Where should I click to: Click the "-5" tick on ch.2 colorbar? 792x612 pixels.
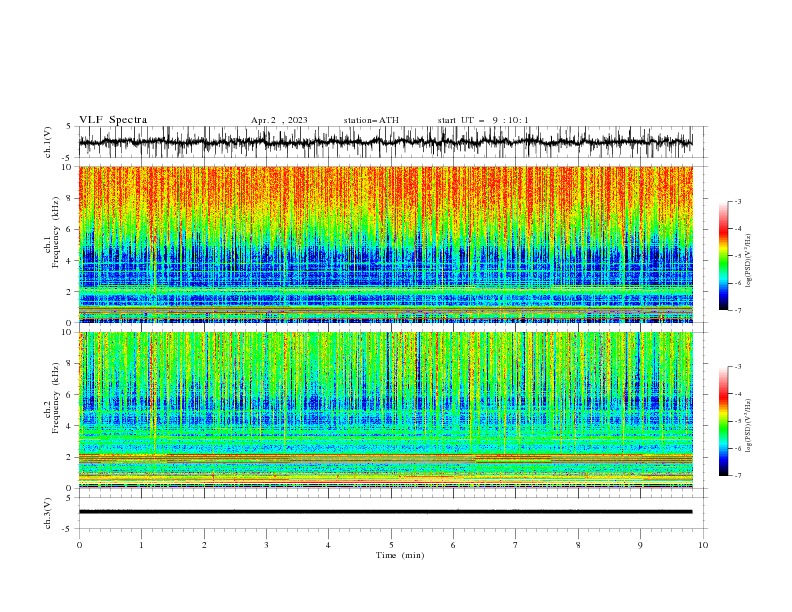point(737,421)
